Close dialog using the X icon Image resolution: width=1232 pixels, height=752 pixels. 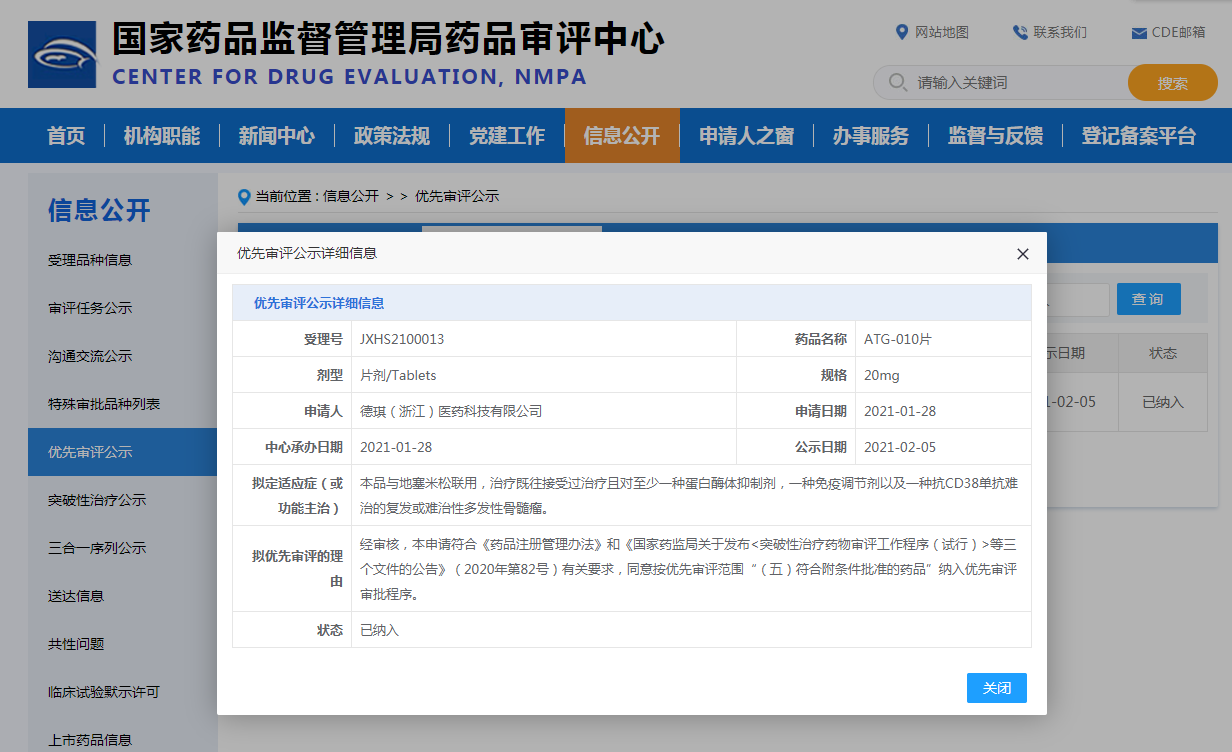[1022, 254]
